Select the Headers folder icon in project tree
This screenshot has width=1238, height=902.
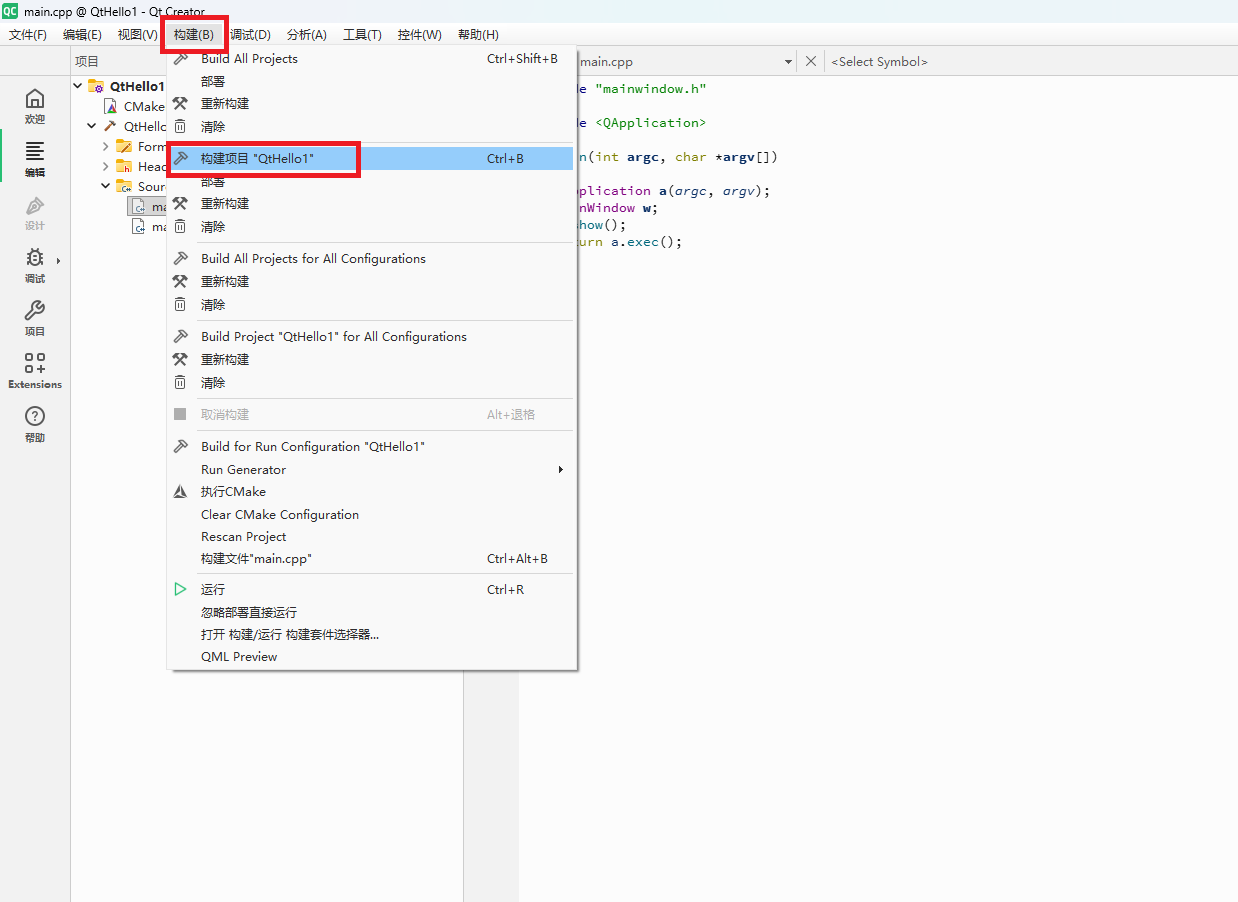[124, 166]
